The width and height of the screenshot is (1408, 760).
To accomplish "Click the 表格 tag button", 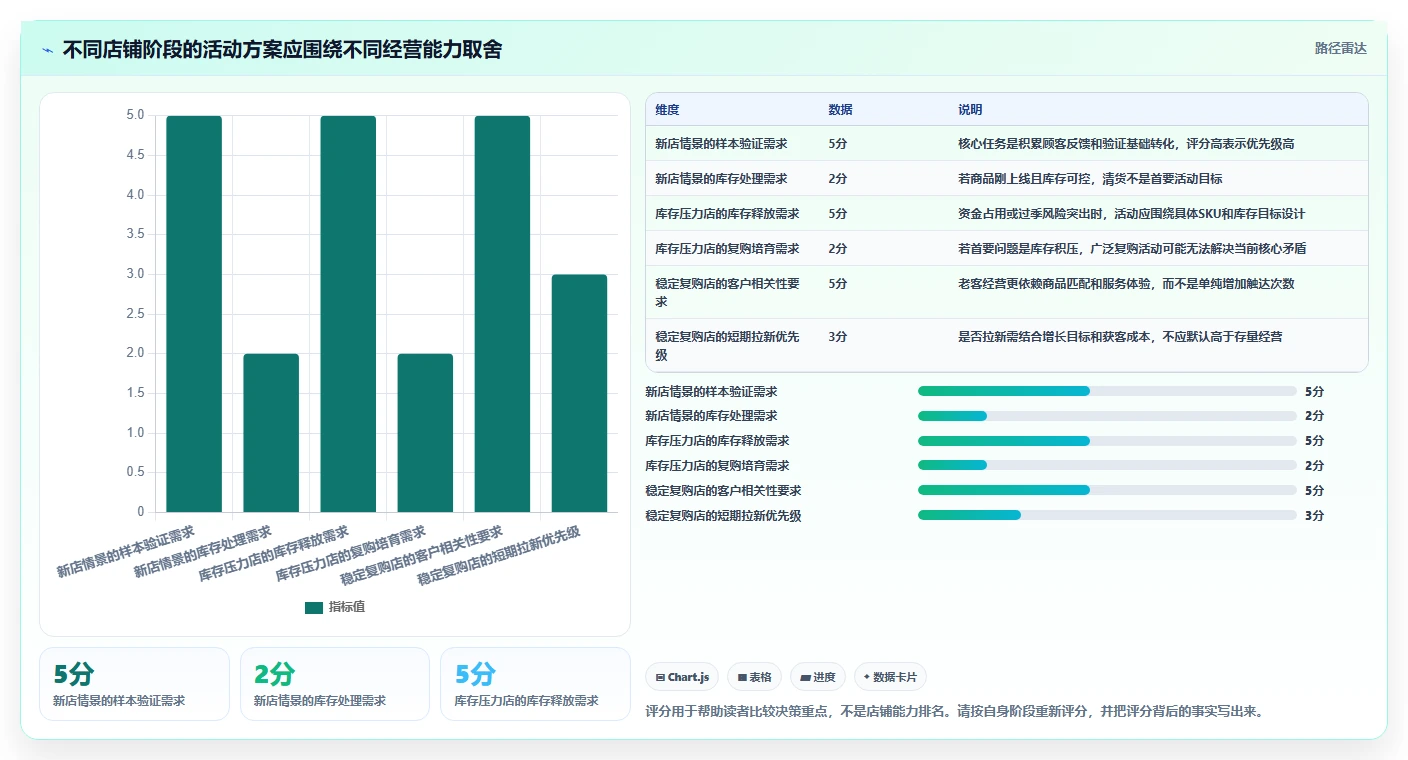I will [755, 677].
